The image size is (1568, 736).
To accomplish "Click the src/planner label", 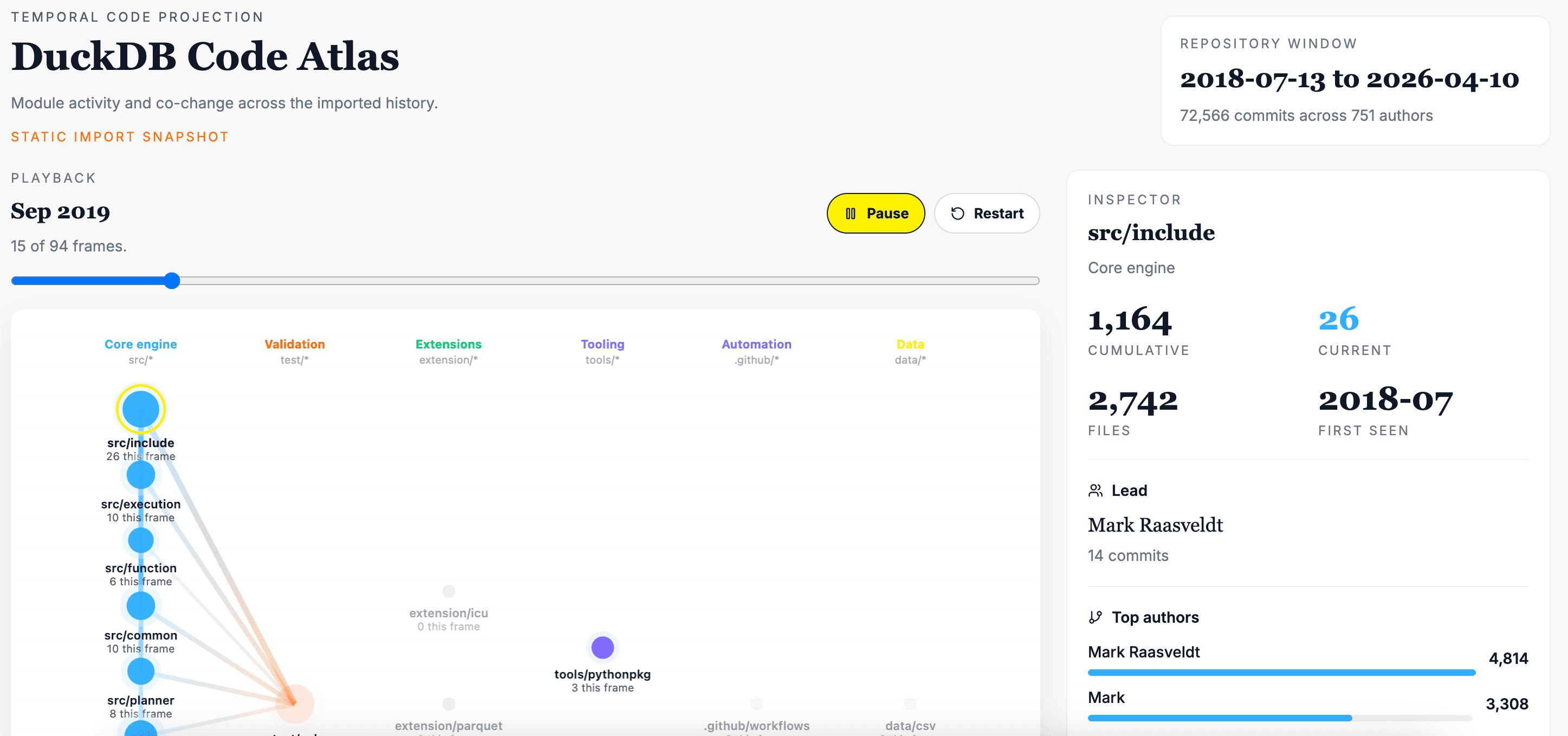I will [141, 700].
